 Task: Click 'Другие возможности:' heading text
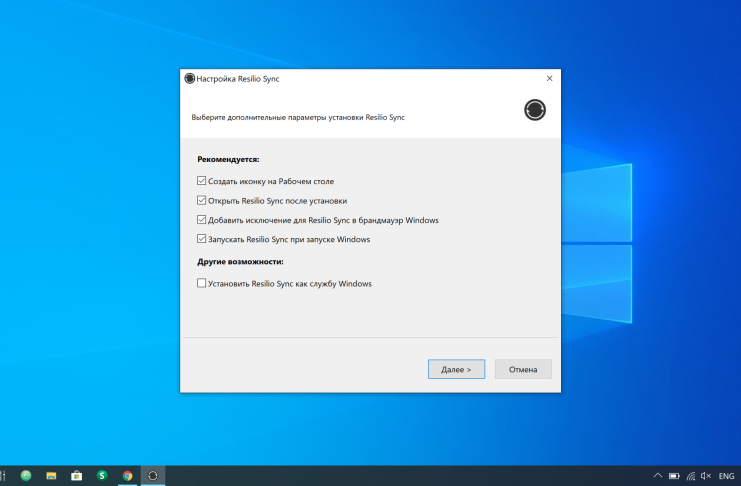point(240,261)
